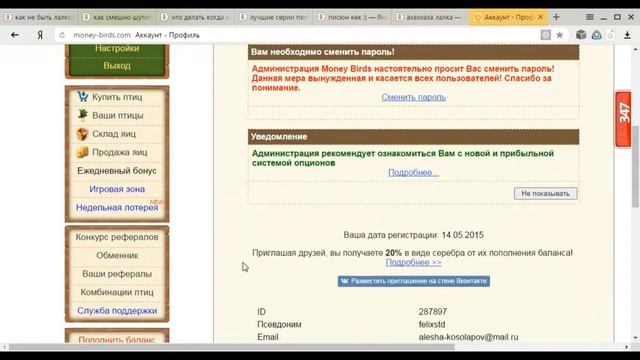Open Продажа яиц page
The width and height of the screenshot is (640, 360).
click(120, 152)
